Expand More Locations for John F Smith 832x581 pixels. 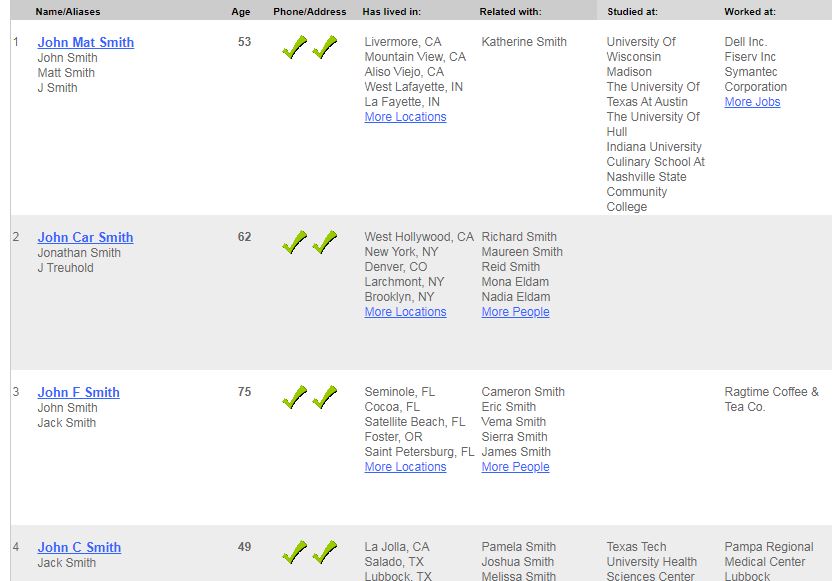(405, 467)
